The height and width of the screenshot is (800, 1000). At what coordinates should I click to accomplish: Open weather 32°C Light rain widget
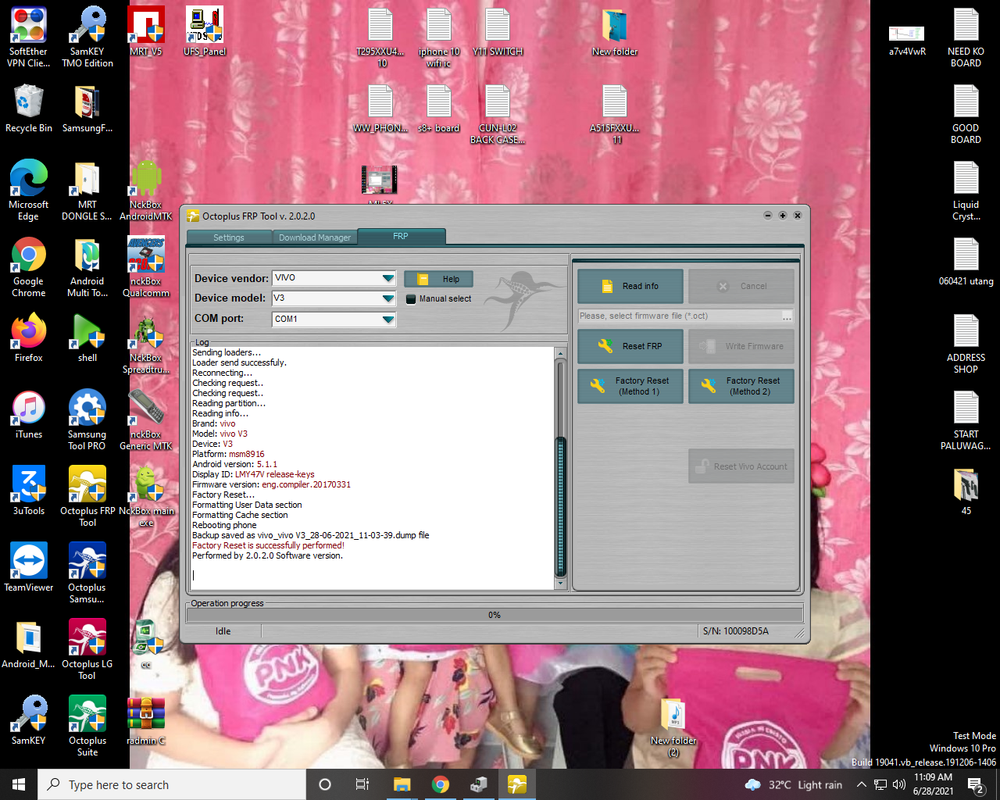[x=793, y=785]
